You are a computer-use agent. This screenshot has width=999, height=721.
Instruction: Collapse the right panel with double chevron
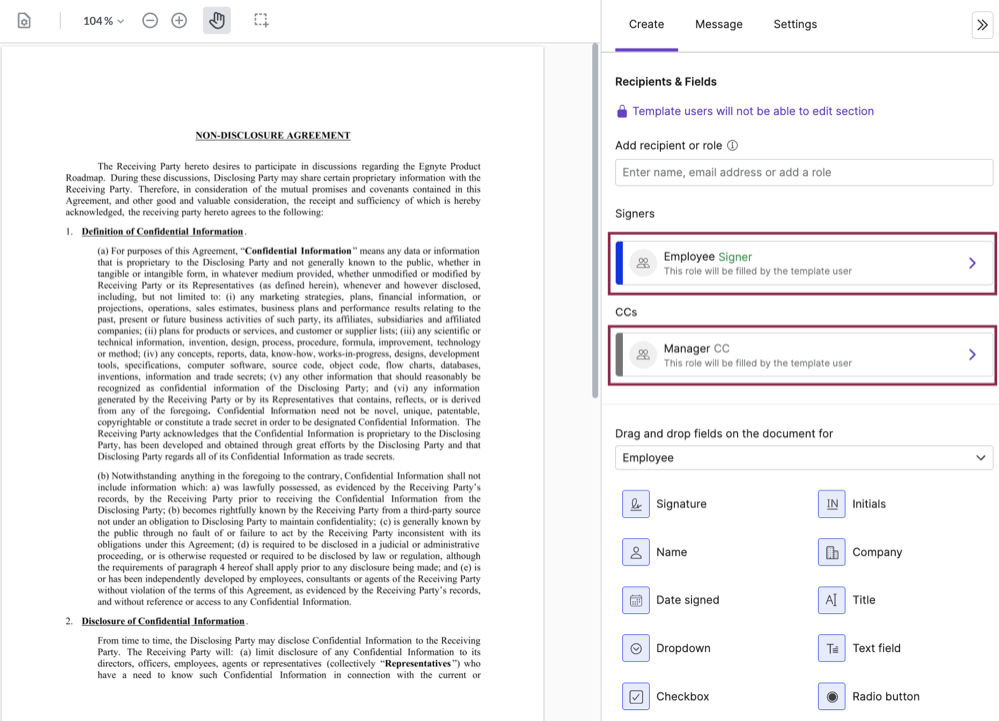pyautogui.click(x=981, y=25)
